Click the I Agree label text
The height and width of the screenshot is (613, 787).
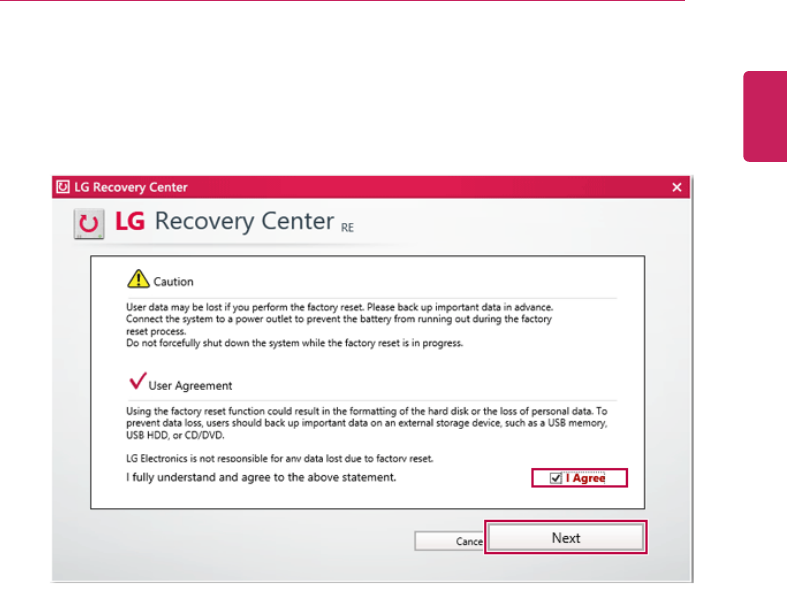click(585, 478)
